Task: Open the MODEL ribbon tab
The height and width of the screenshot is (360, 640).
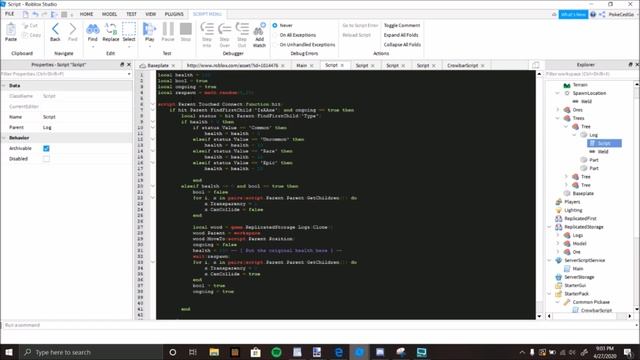Action: coord(109,14)
